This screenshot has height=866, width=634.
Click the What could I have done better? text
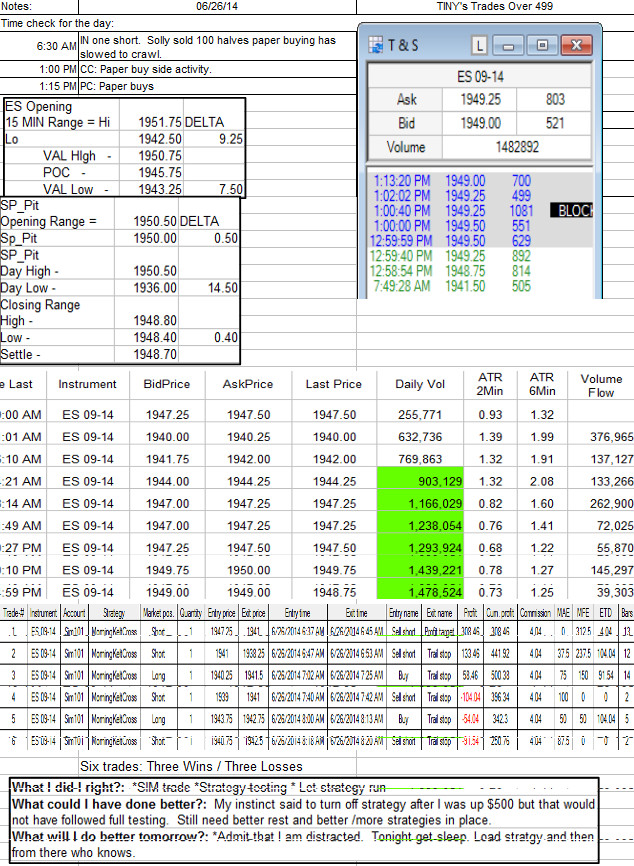[x=109, y=804]
